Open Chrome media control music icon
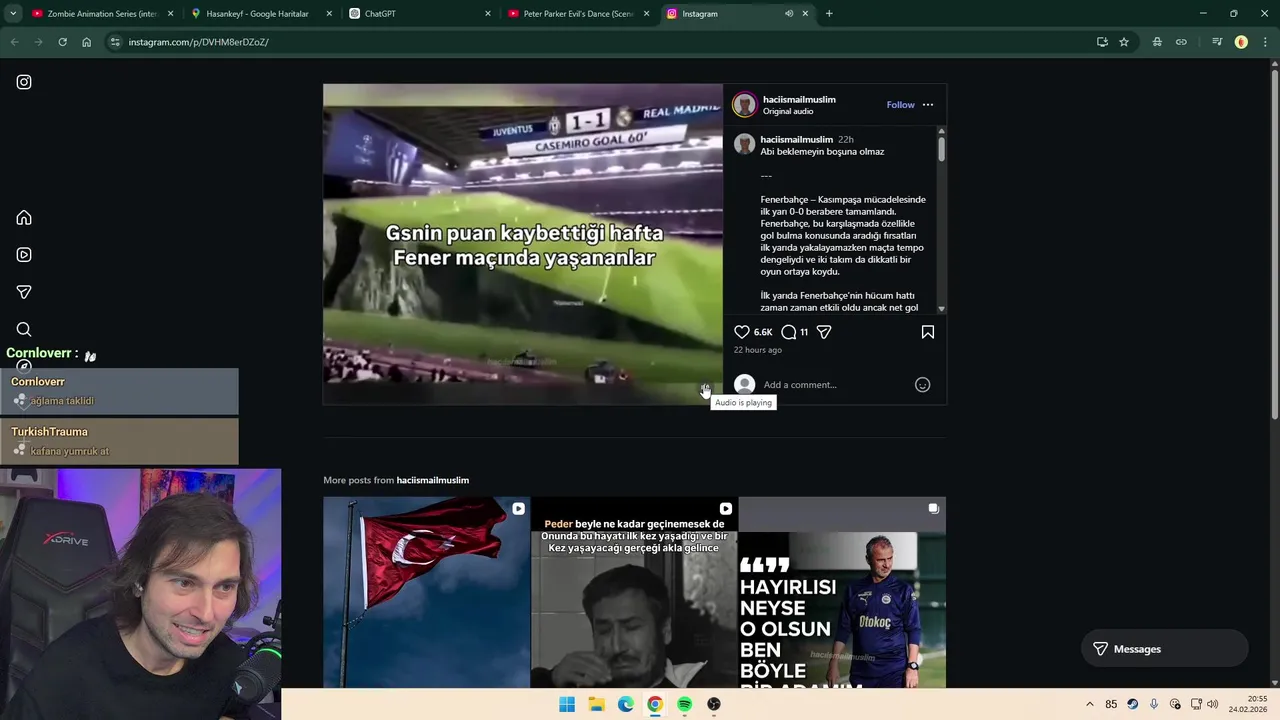 click(x=1217, y=42)
